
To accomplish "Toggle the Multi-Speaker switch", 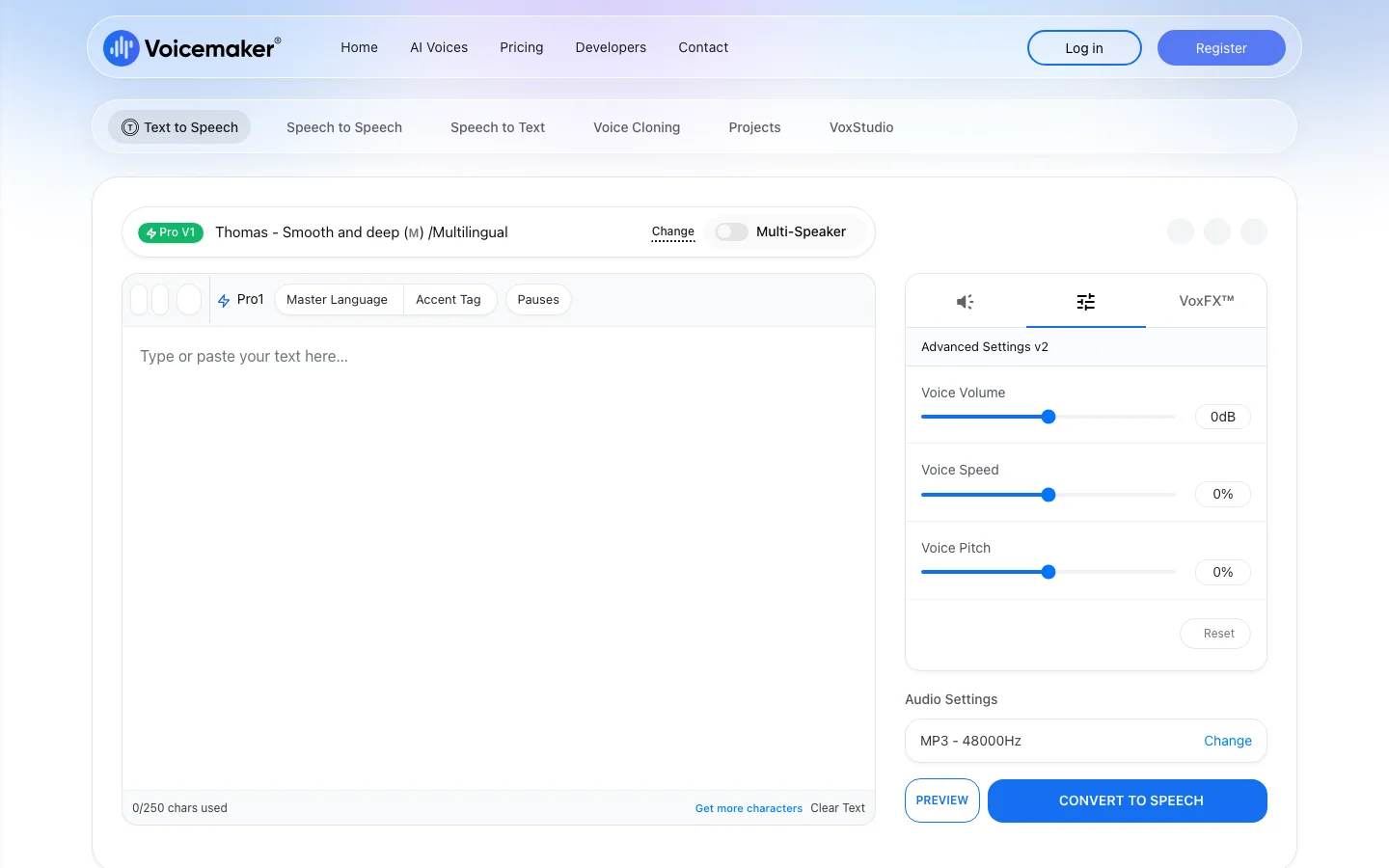I will (731, 231).
